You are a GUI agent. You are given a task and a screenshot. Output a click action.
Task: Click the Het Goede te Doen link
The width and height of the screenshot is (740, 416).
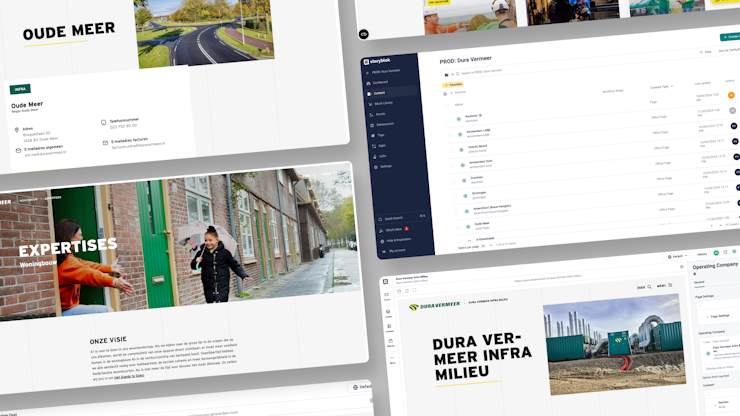(x=129, y=376)
